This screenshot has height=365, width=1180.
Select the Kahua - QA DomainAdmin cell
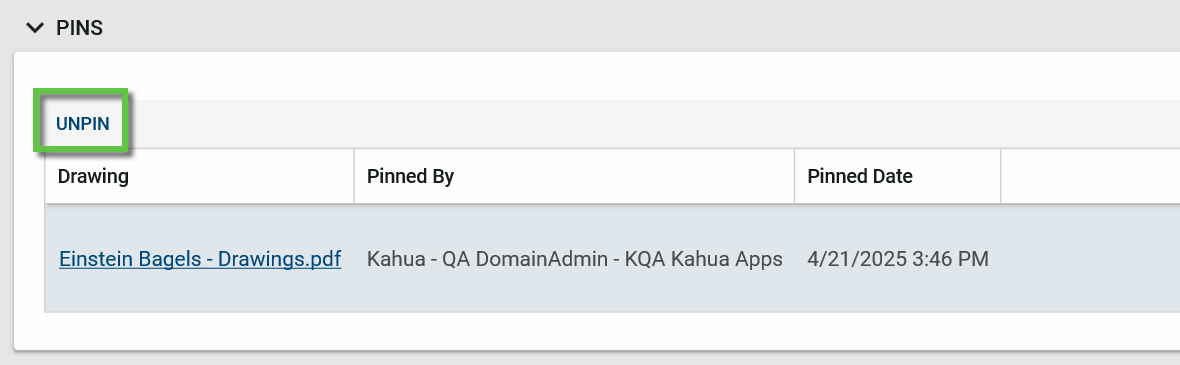574,259
